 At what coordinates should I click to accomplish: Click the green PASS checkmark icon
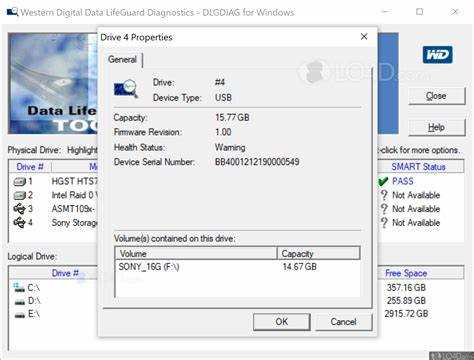[383, 181]
